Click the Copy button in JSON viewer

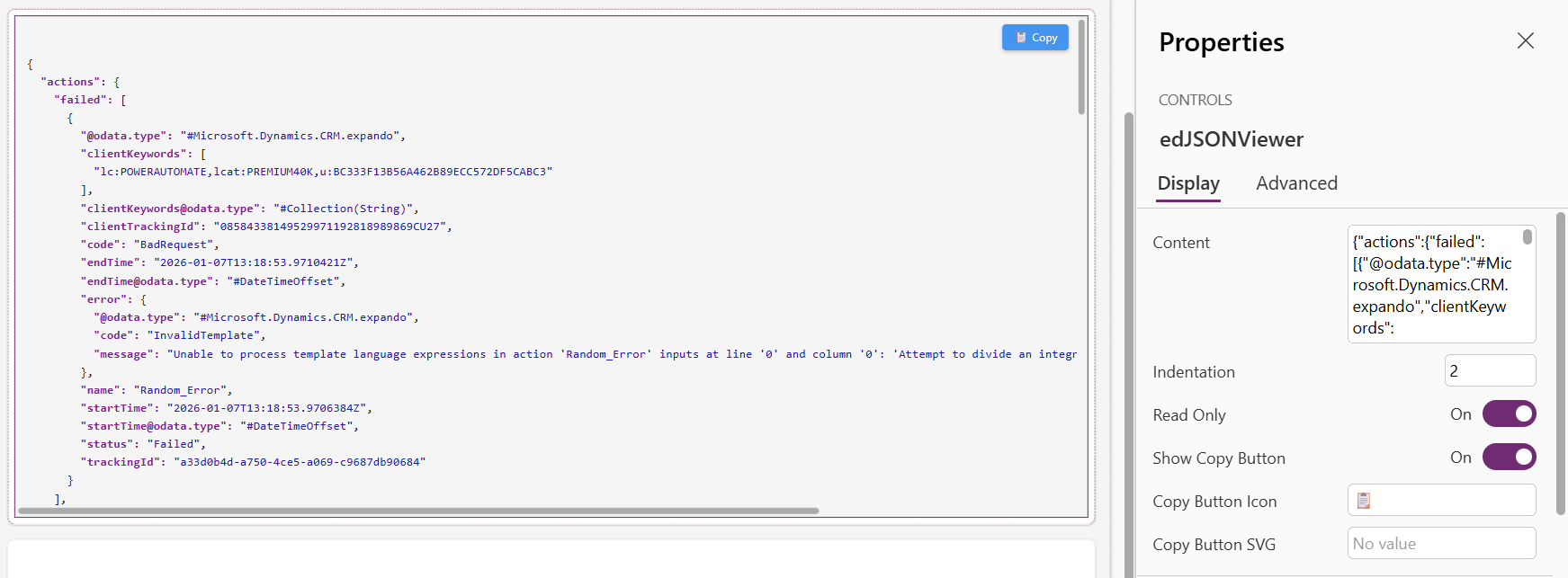click(x=1035, y=38)
